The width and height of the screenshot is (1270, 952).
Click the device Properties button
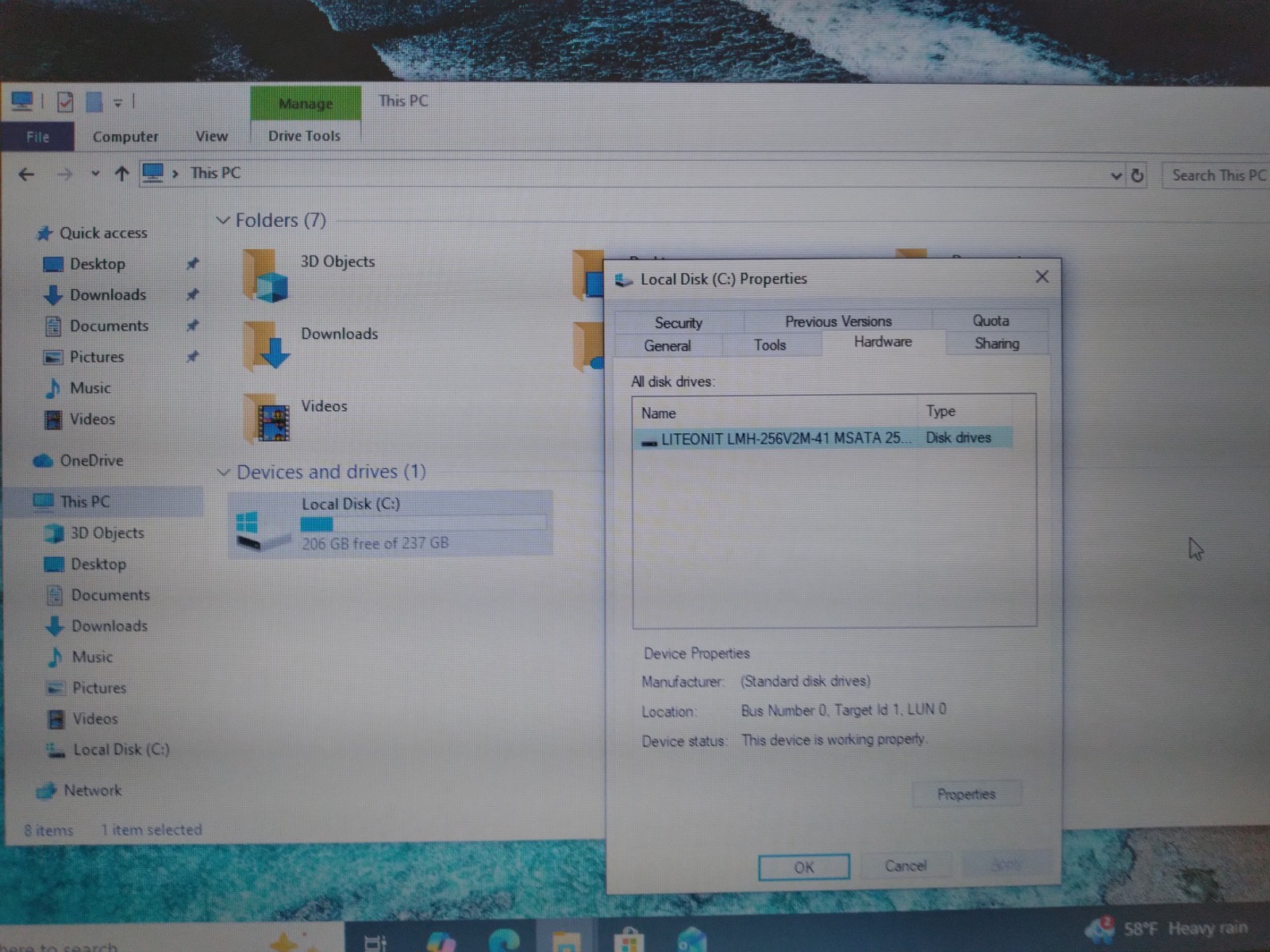pos(966,794)
